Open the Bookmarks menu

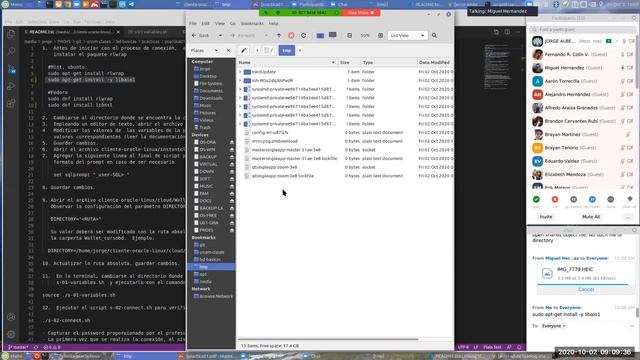pyautogui.click(x=252, y=24)
